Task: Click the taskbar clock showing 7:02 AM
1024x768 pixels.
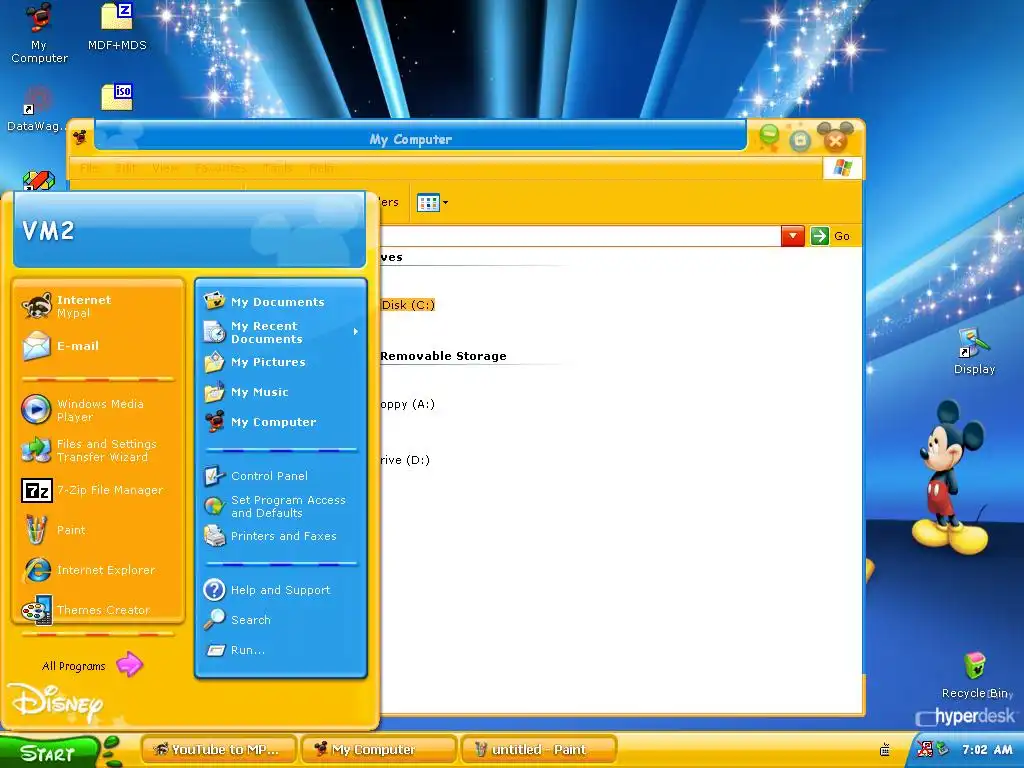Action: (x=987, y=750)
